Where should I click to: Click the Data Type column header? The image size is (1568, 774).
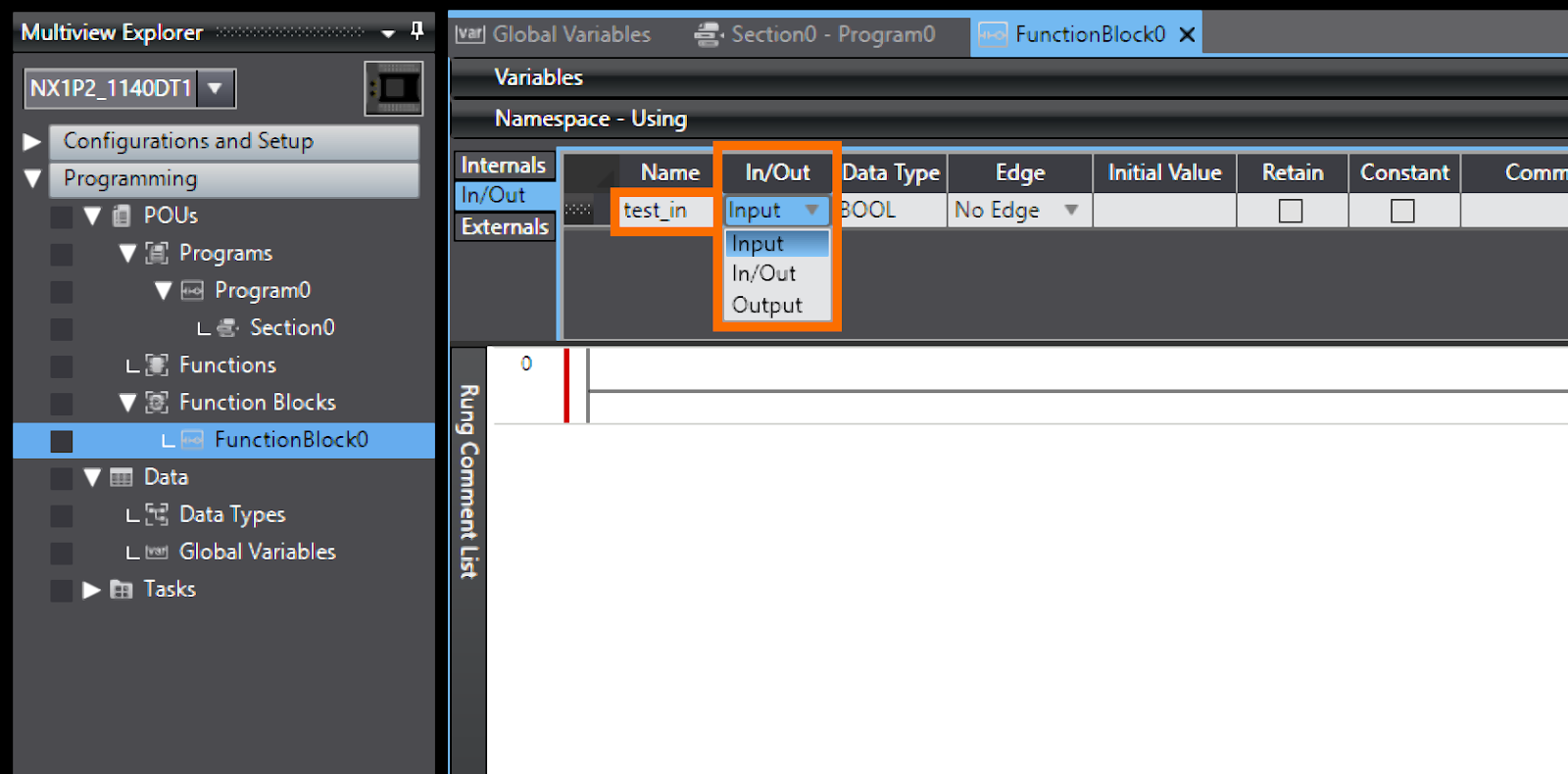[890, 172]
